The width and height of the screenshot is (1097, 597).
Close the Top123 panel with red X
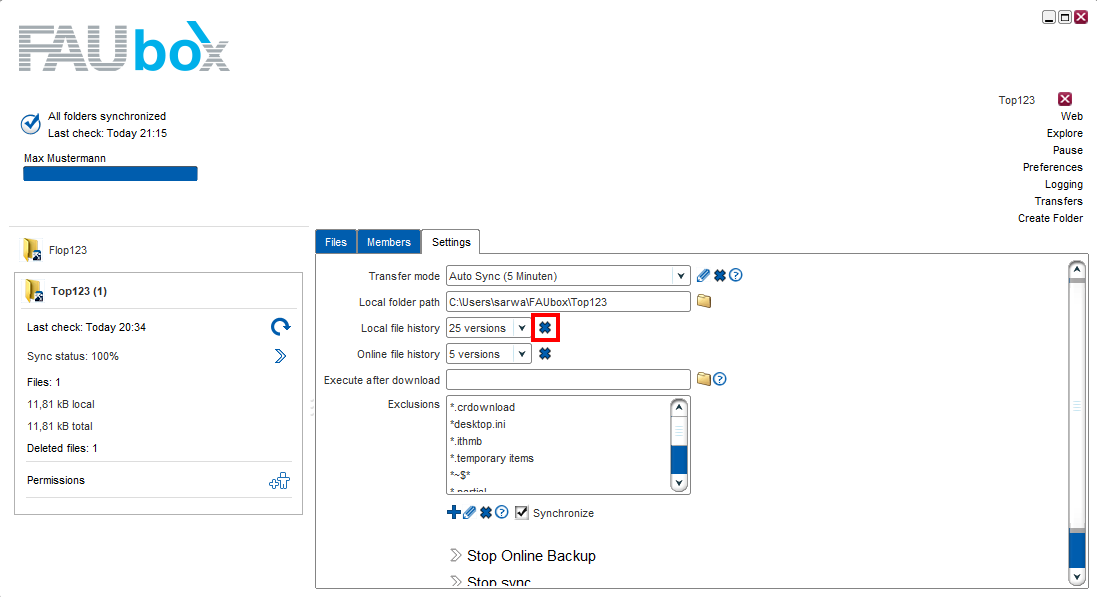tap(1065, 99)
